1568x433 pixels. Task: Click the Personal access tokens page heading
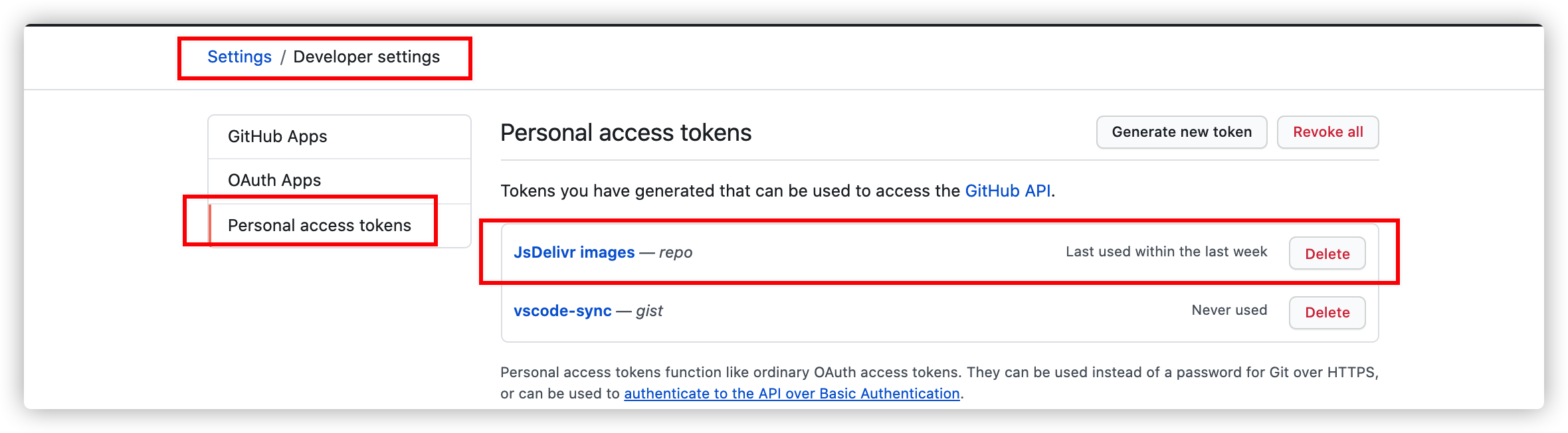tap(626, 133)
